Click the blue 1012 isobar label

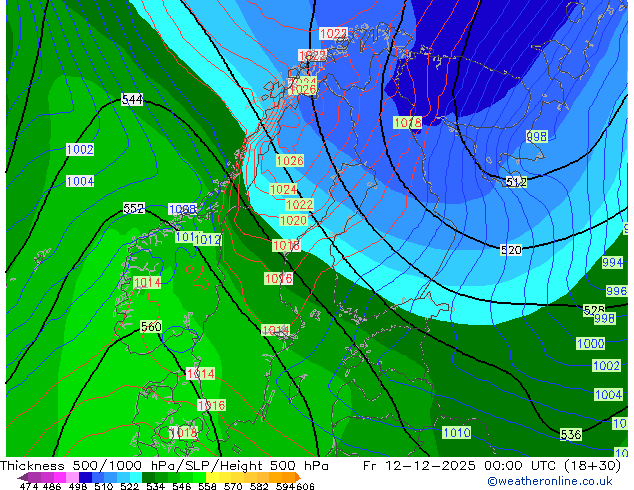[207, 239]
